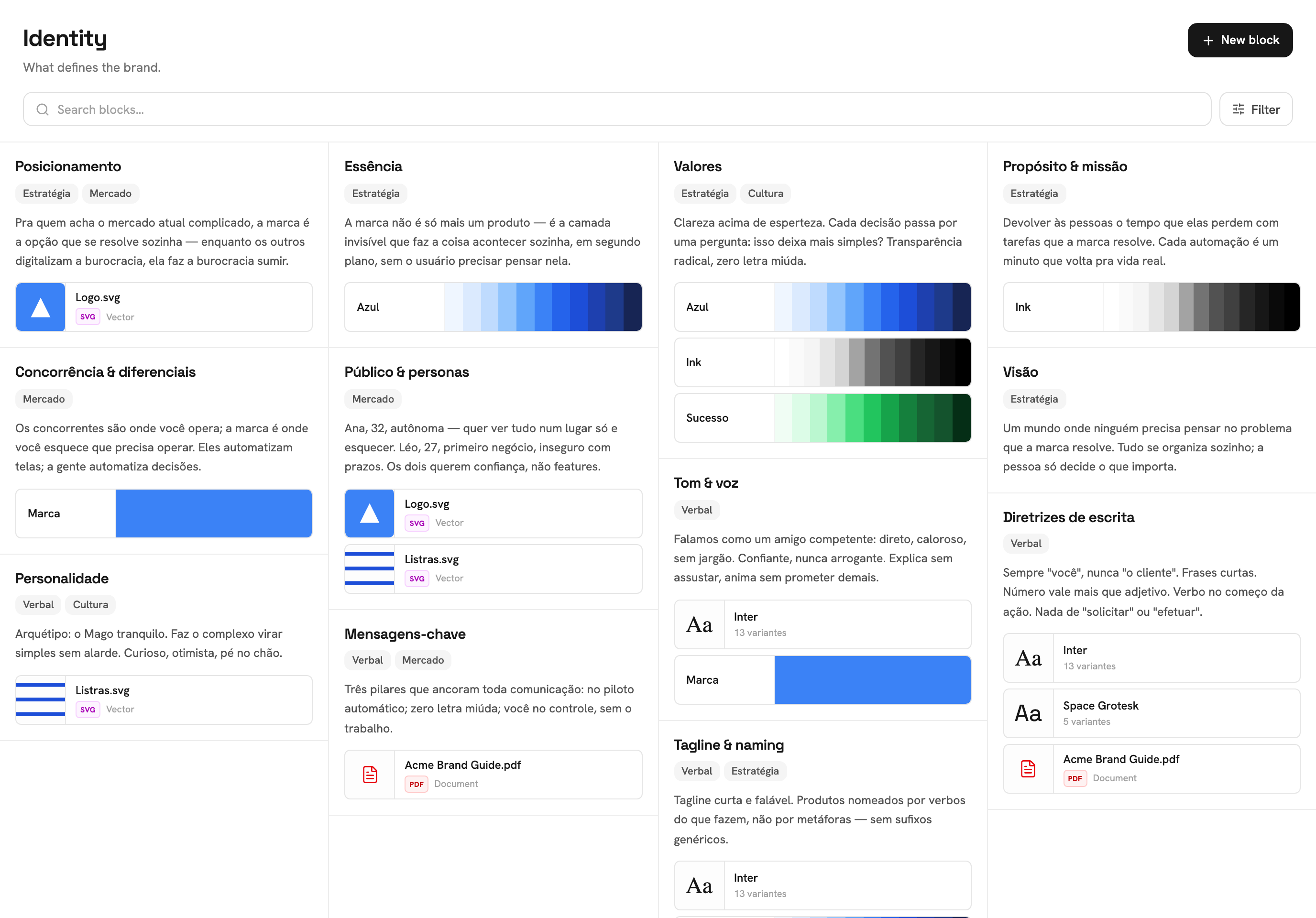Select the Cultura tag in Valores

pos(765,194)
